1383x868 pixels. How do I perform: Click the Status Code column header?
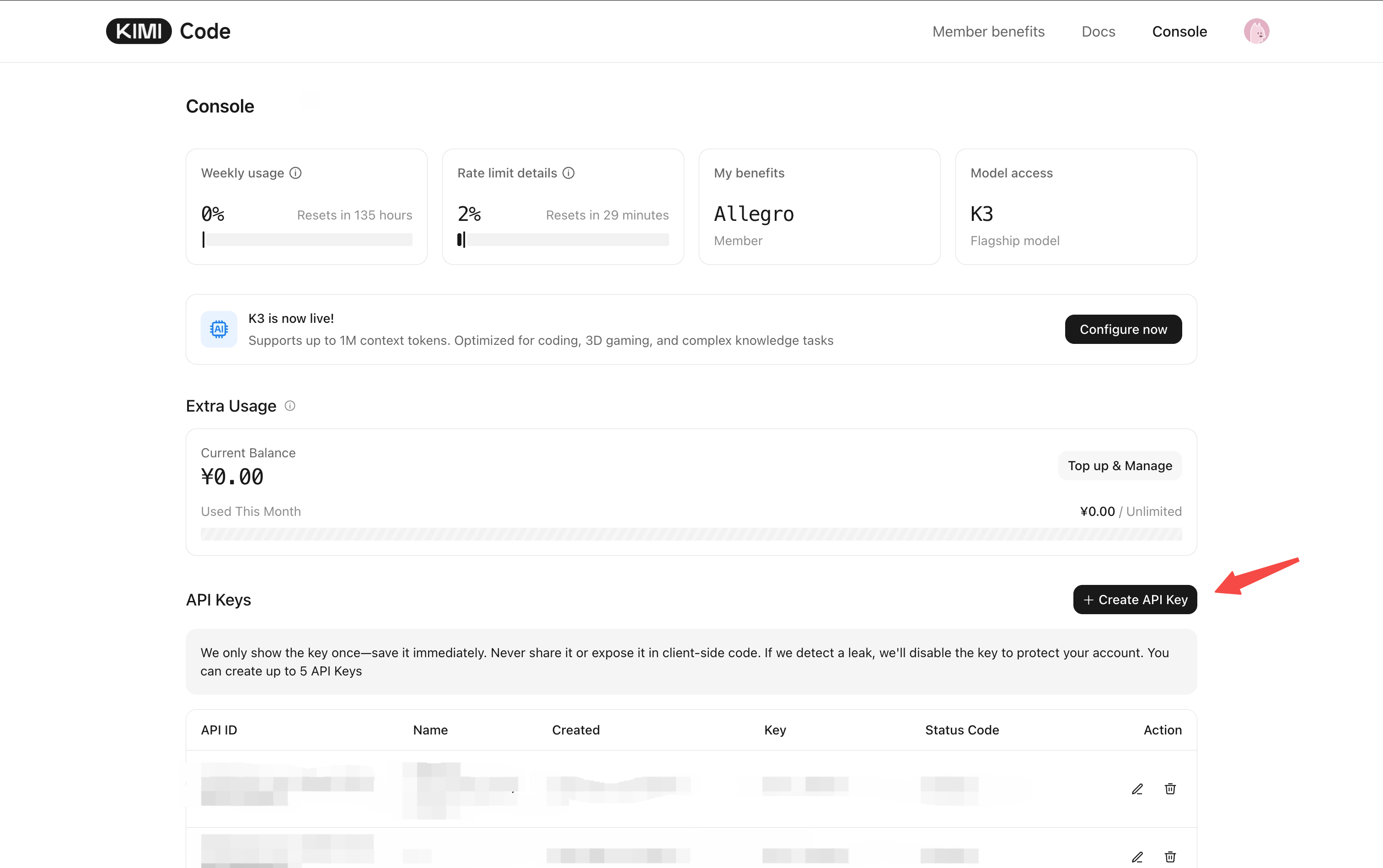tap(962, 730)
